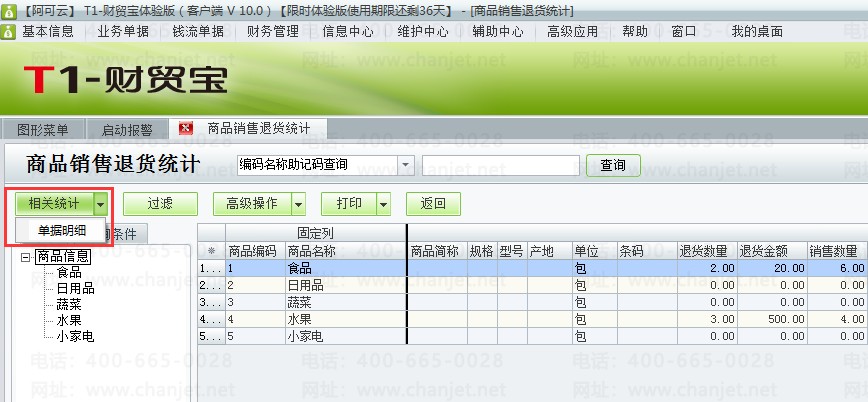
Task: Open the 基本信息 menu
Action: tap(48, 32)
